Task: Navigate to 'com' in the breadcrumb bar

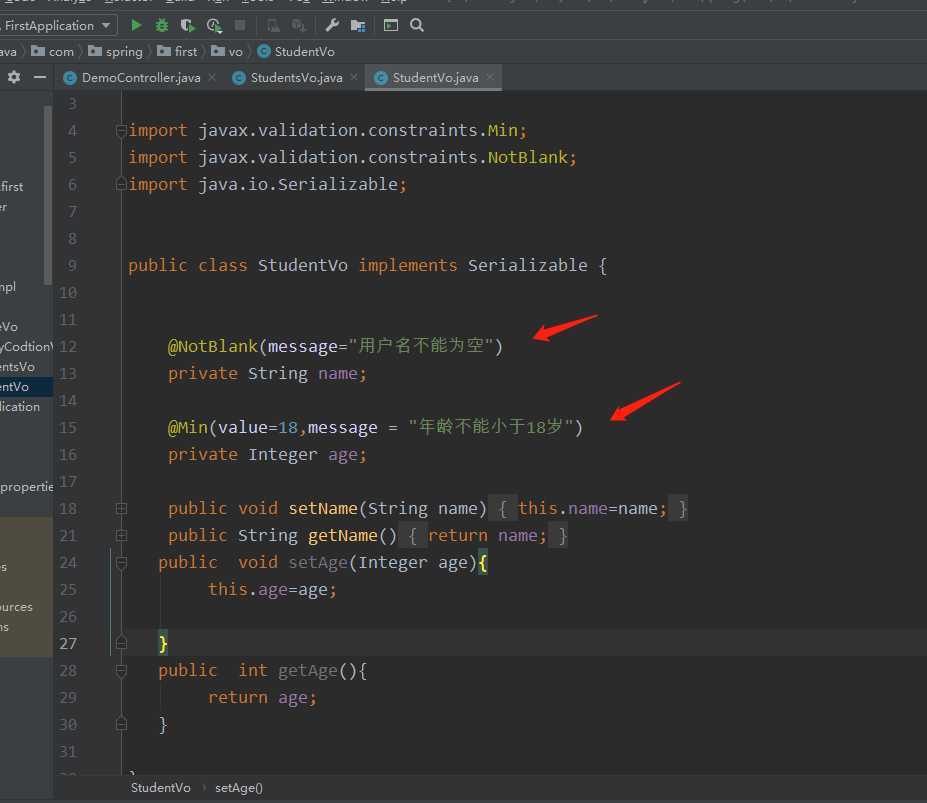Action: point(61,52)
